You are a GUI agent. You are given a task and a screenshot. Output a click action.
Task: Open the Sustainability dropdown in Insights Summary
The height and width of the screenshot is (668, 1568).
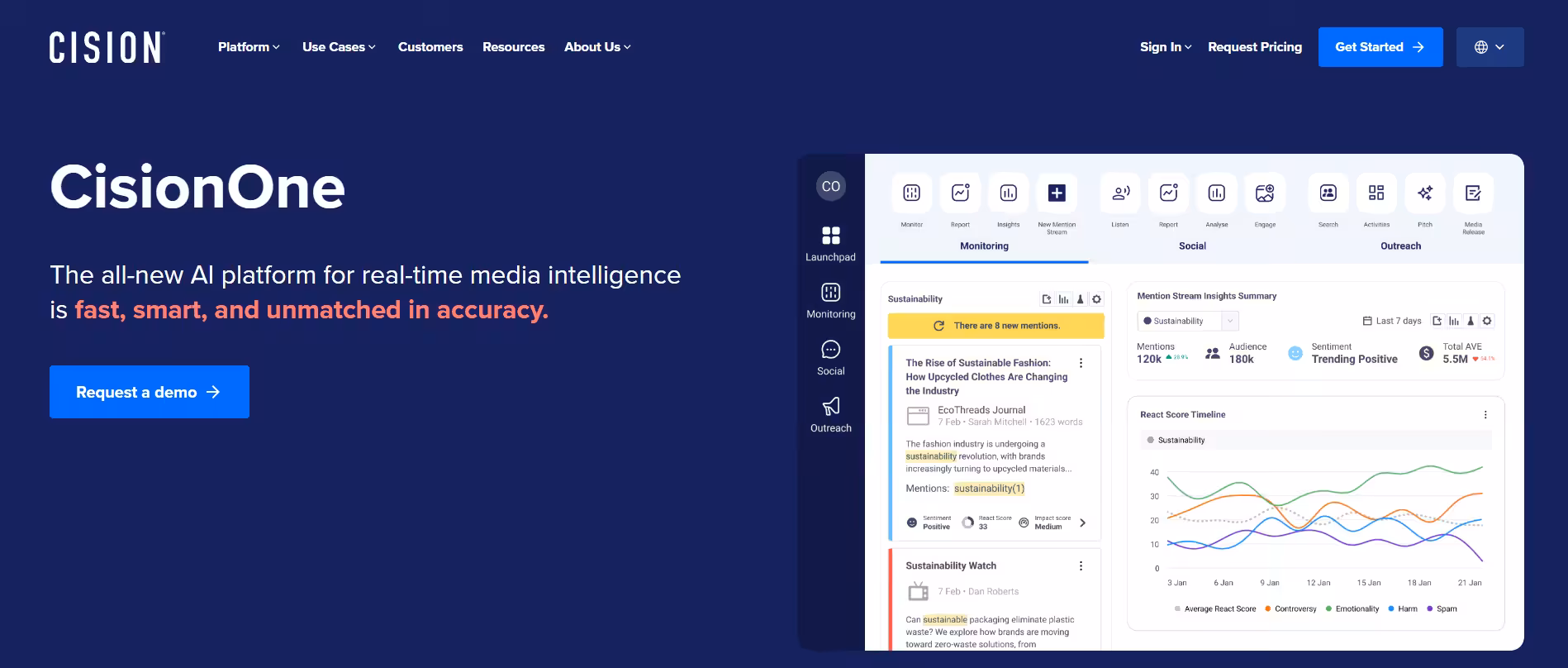coord(1188,321)
